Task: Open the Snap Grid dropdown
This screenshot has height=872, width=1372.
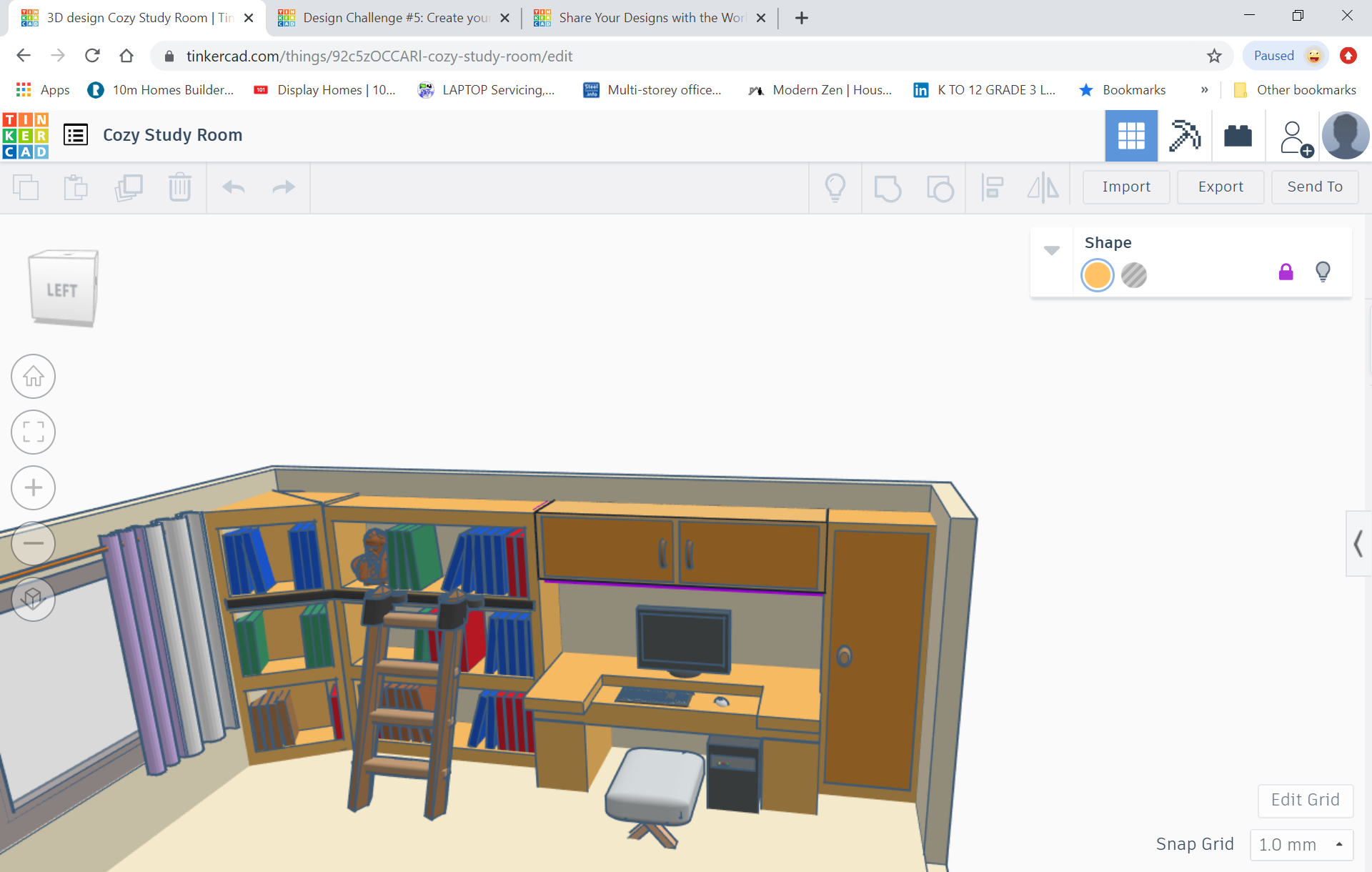Action: tap(1302, 844)
